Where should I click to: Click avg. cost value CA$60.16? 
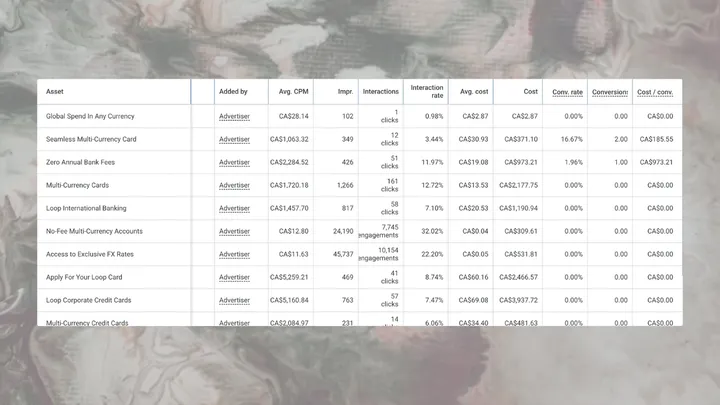click(x=473, y=277)
